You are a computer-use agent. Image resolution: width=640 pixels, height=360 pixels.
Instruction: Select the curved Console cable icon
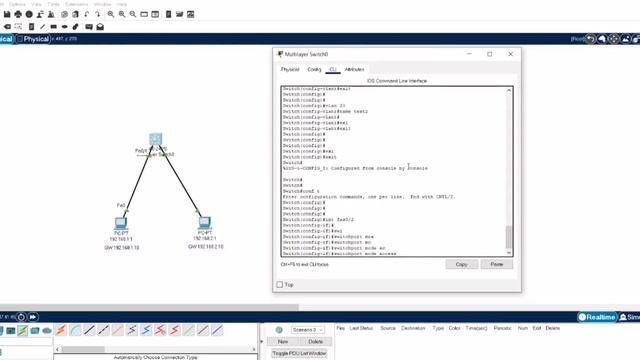pos(75,330)
